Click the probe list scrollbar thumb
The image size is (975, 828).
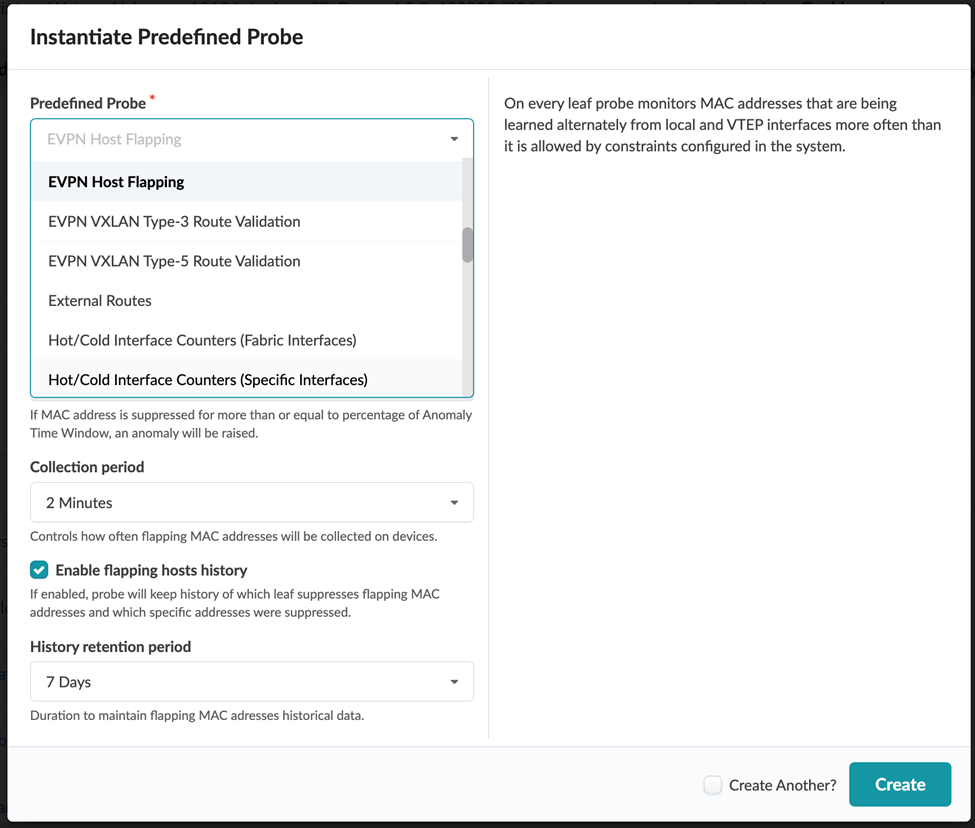[467, 245]
